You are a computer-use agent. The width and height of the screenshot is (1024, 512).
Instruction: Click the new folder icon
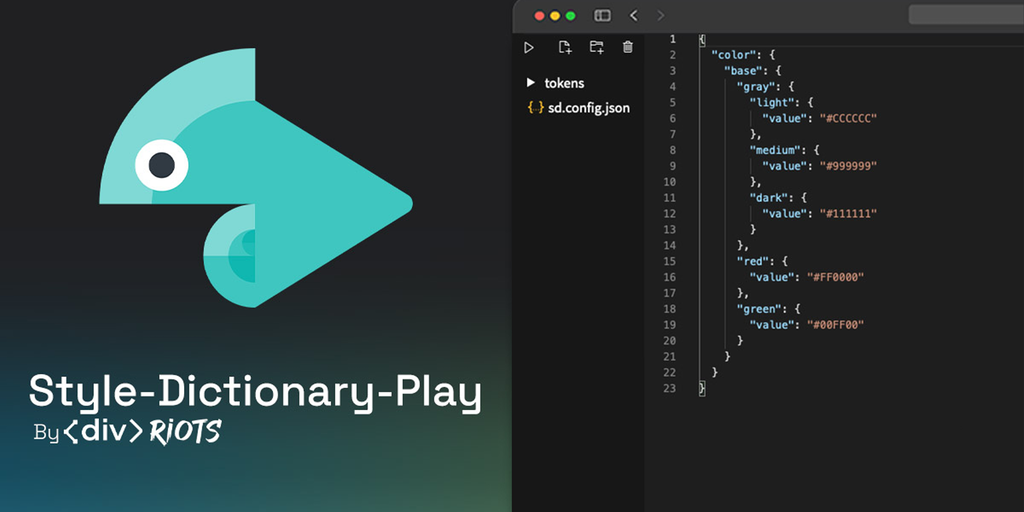point(596,47)
